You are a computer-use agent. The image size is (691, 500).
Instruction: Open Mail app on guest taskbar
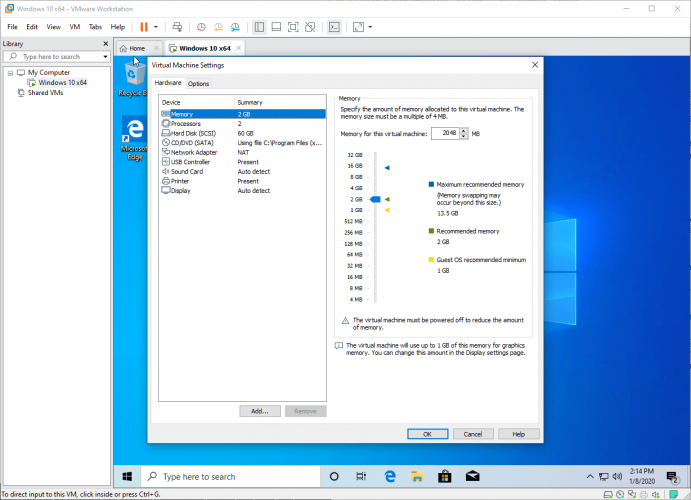coord(472,477)
